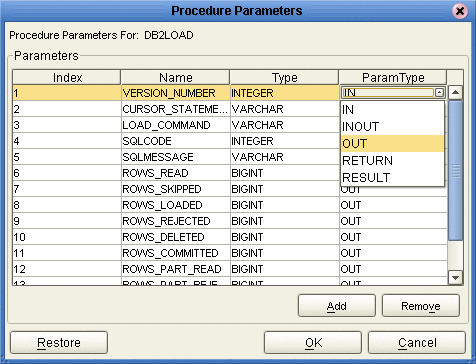Click the Name column header
The height and width of the screenshot is (364, 476).
tap(175, 78)
